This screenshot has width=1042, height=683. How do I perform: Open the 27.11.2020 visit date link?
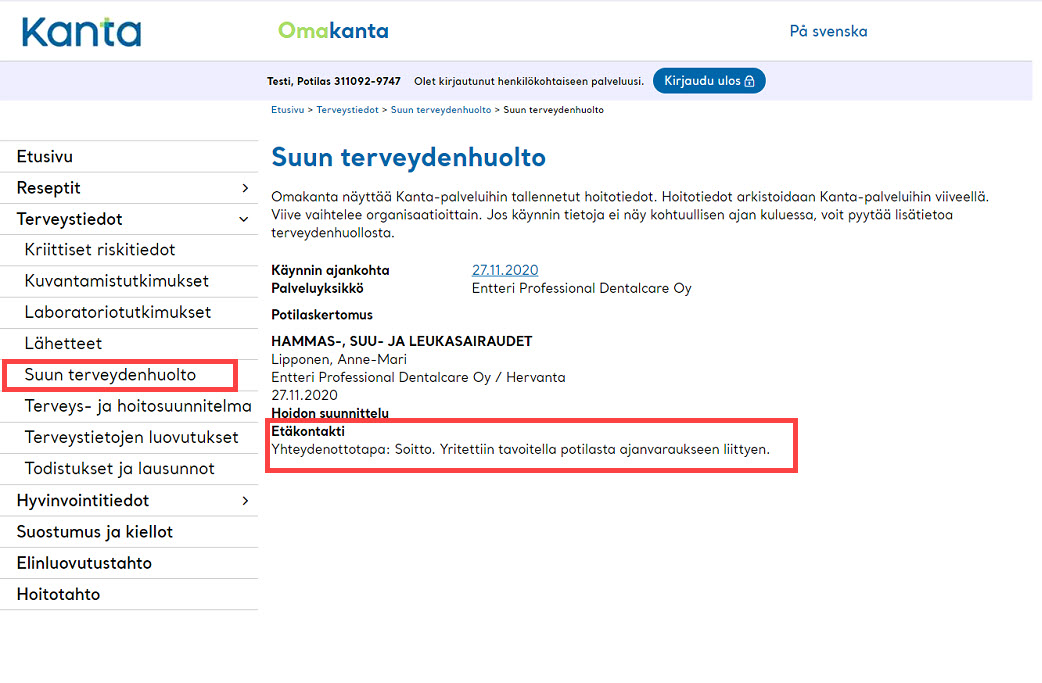(x=505, y=270)
